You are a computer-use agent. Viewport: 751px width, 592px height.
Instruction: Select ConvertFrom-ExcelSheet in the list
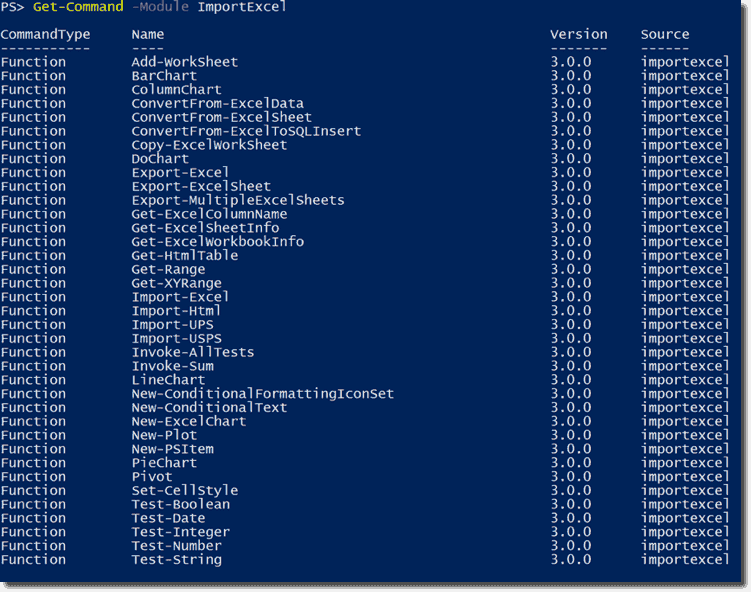pyautogui.click(x=221, y=117)
